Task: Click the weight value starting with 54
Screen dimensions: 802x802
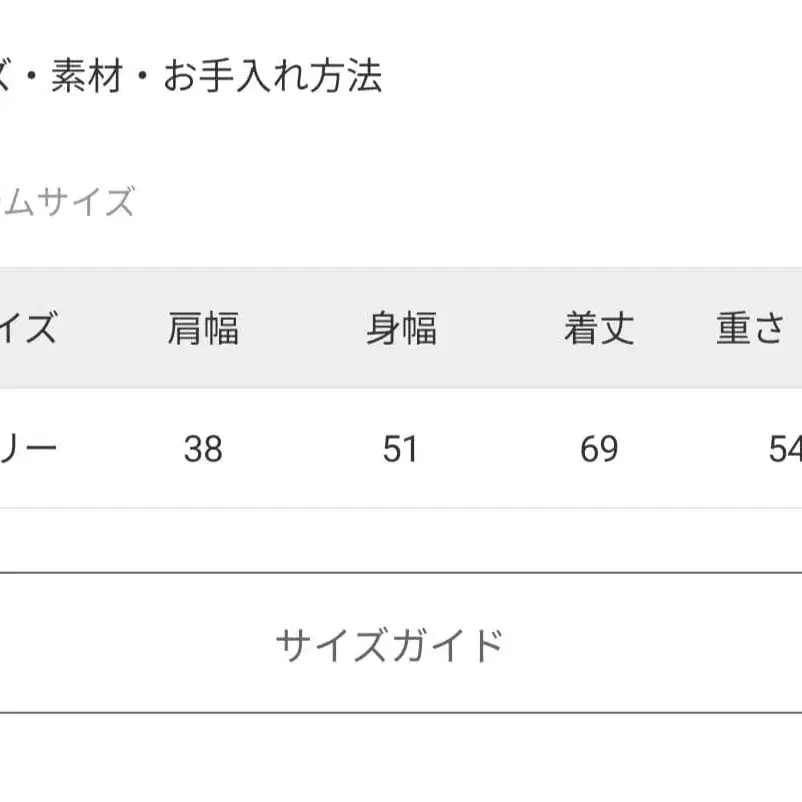Action: [x=786, y=449]
